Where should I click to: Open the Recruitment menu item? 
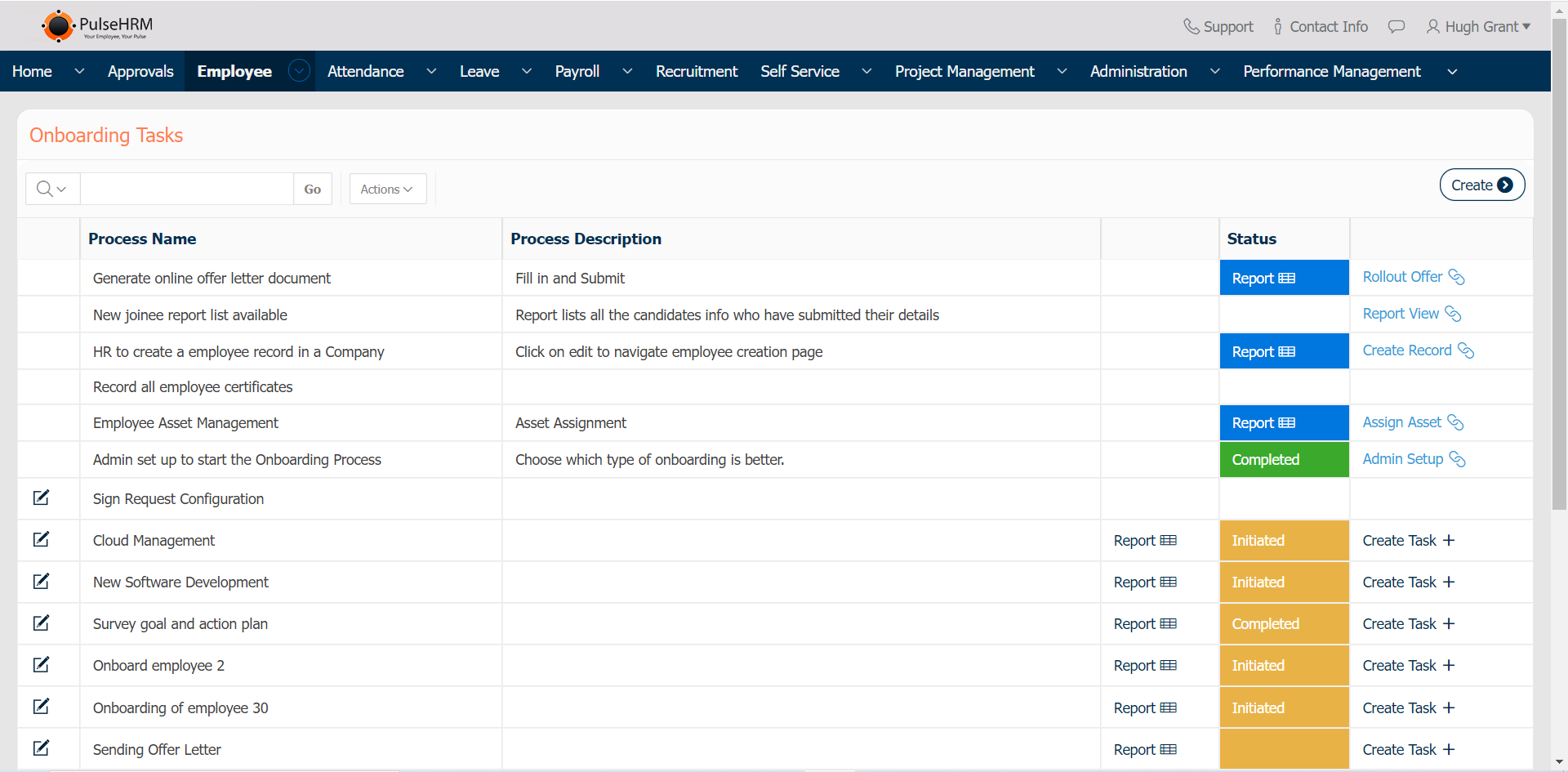pyautogui.click(x=696, y=71)
